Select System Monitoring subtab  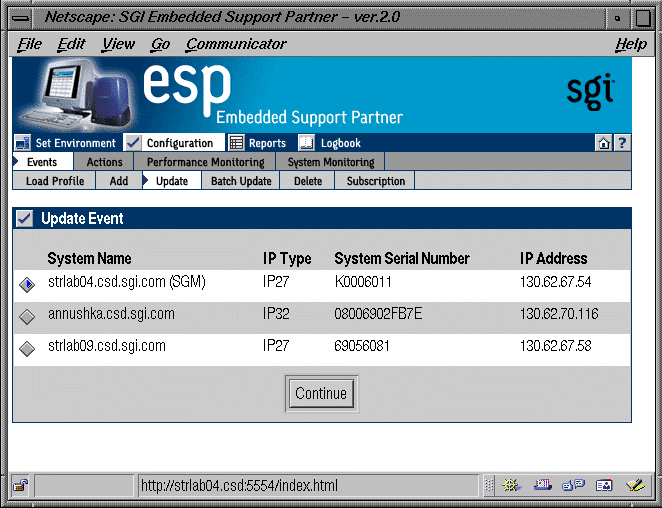click(x=331, y=162)
